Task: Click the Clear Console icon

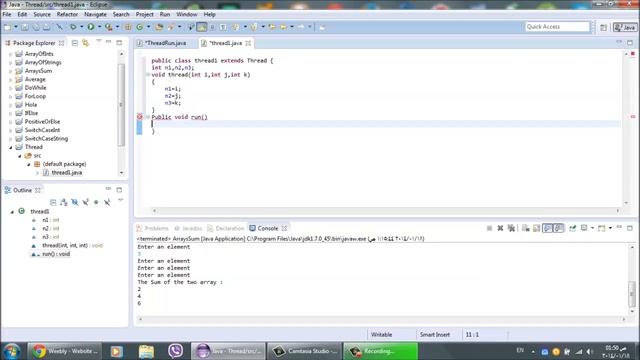Action: pos(525,228)
